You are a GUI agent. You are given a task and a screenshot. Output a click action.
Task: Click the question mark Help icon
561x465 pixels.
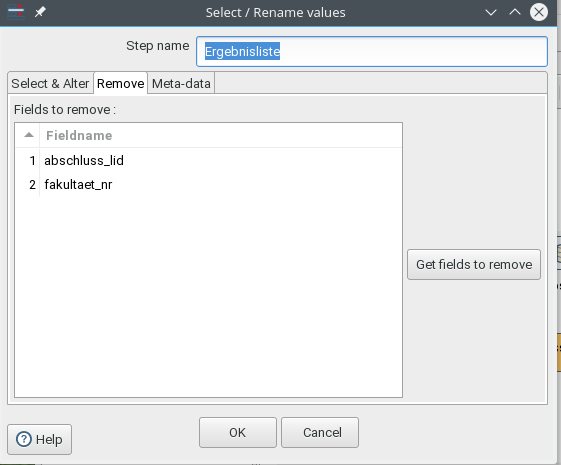tap(24, 439)
